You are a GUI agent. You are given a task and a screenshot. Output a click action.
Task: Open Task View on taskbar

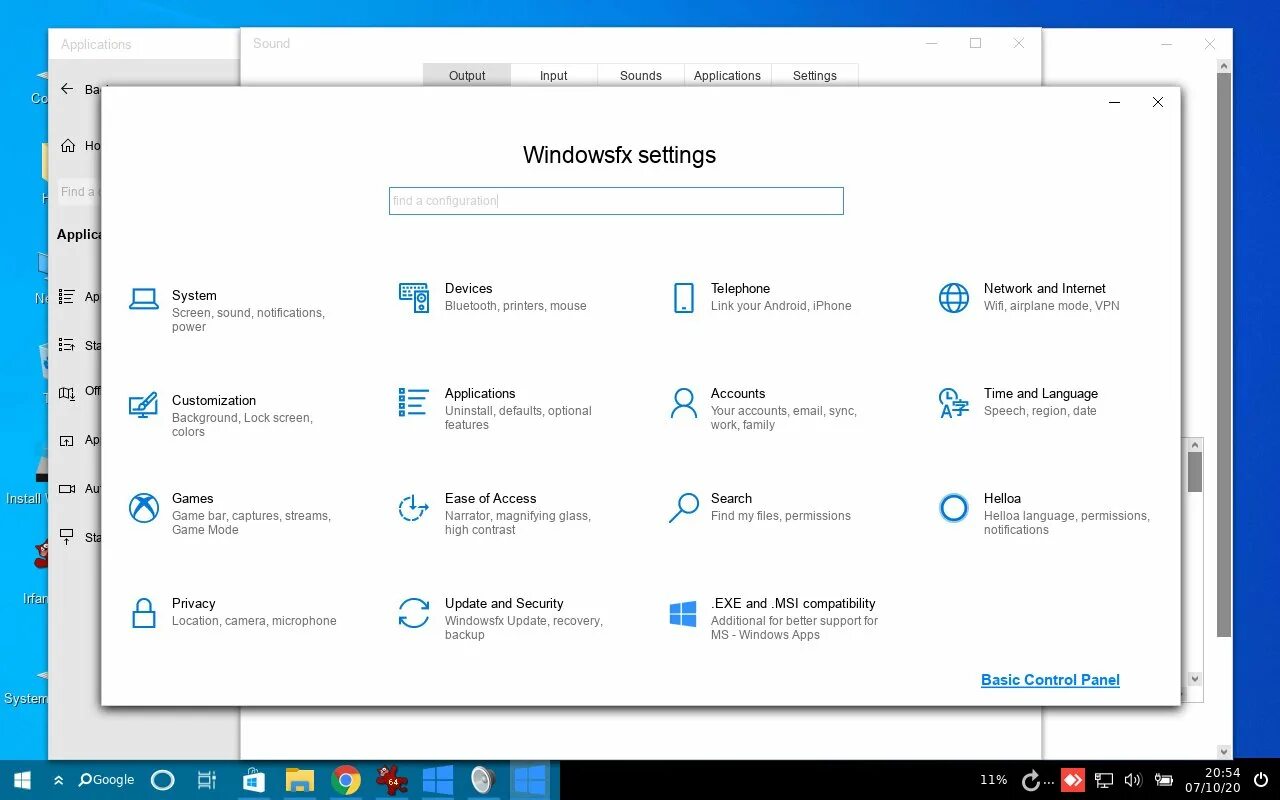(x=207, y=780)
